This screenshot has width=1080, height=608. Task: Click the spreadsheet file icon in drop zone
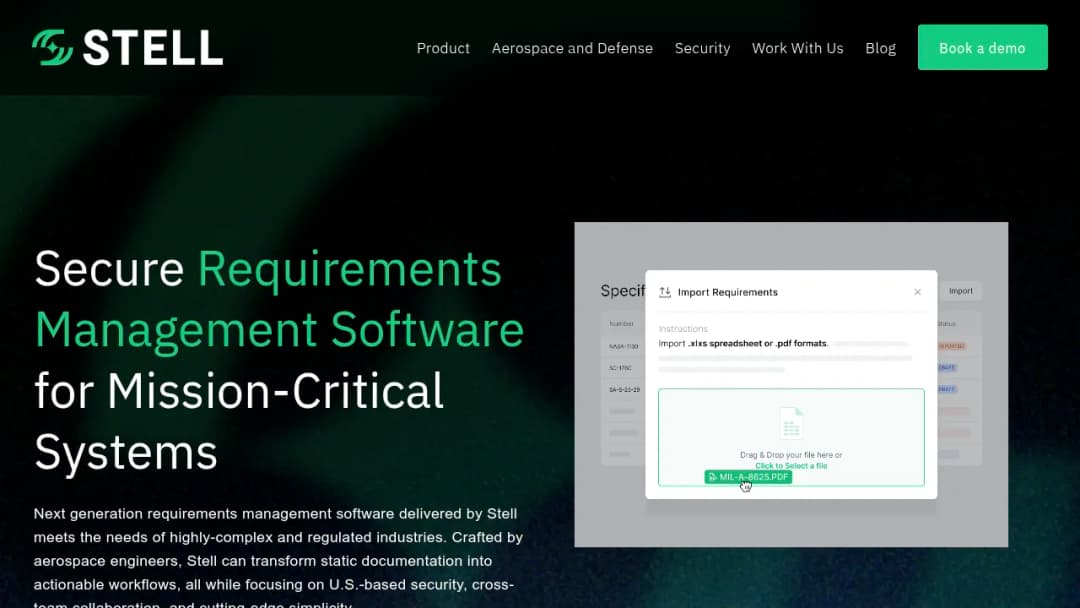pos(791,423)
